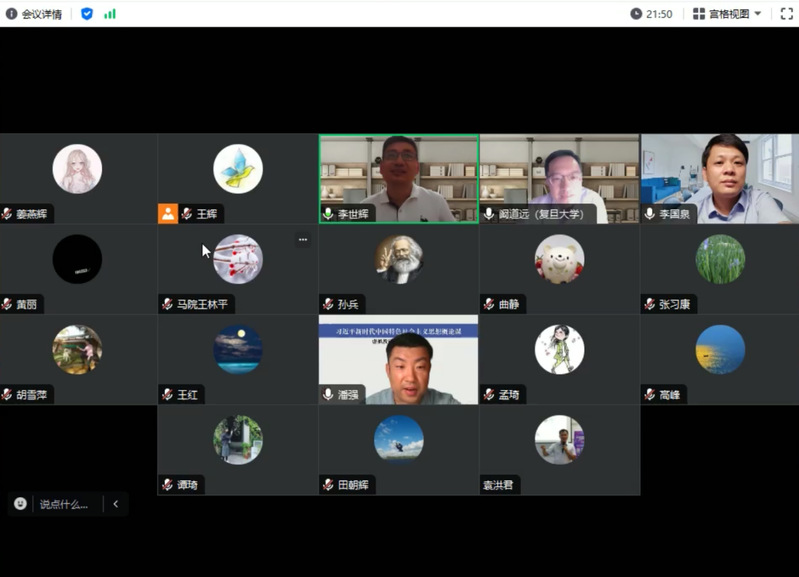The image size is (799, 577).
Task: Expand the 宫格视图 layout dropdown
Action: [x=728, y=14]
